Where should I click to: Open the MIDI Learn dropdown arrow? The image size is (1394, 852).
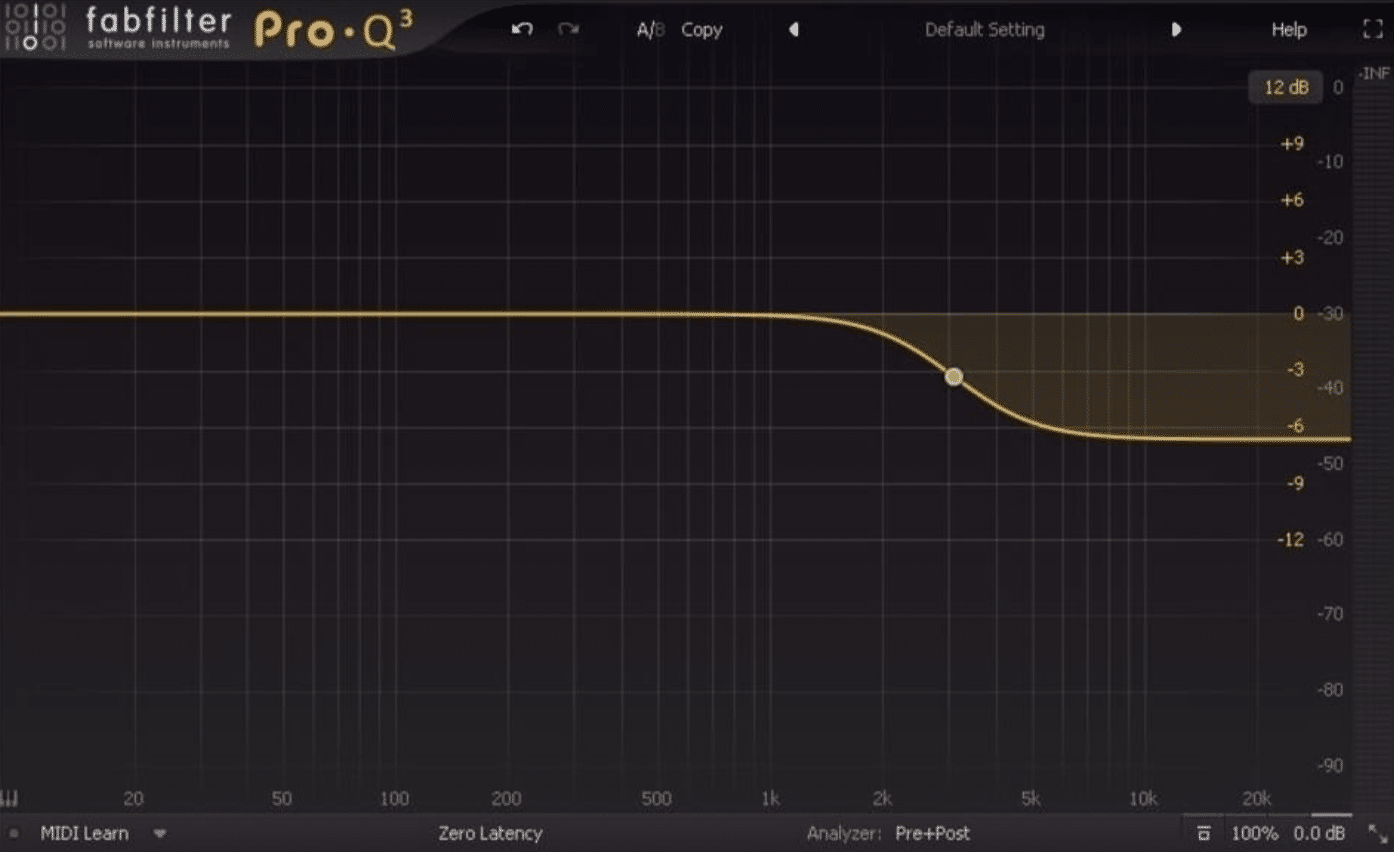[x=160, y=833]
